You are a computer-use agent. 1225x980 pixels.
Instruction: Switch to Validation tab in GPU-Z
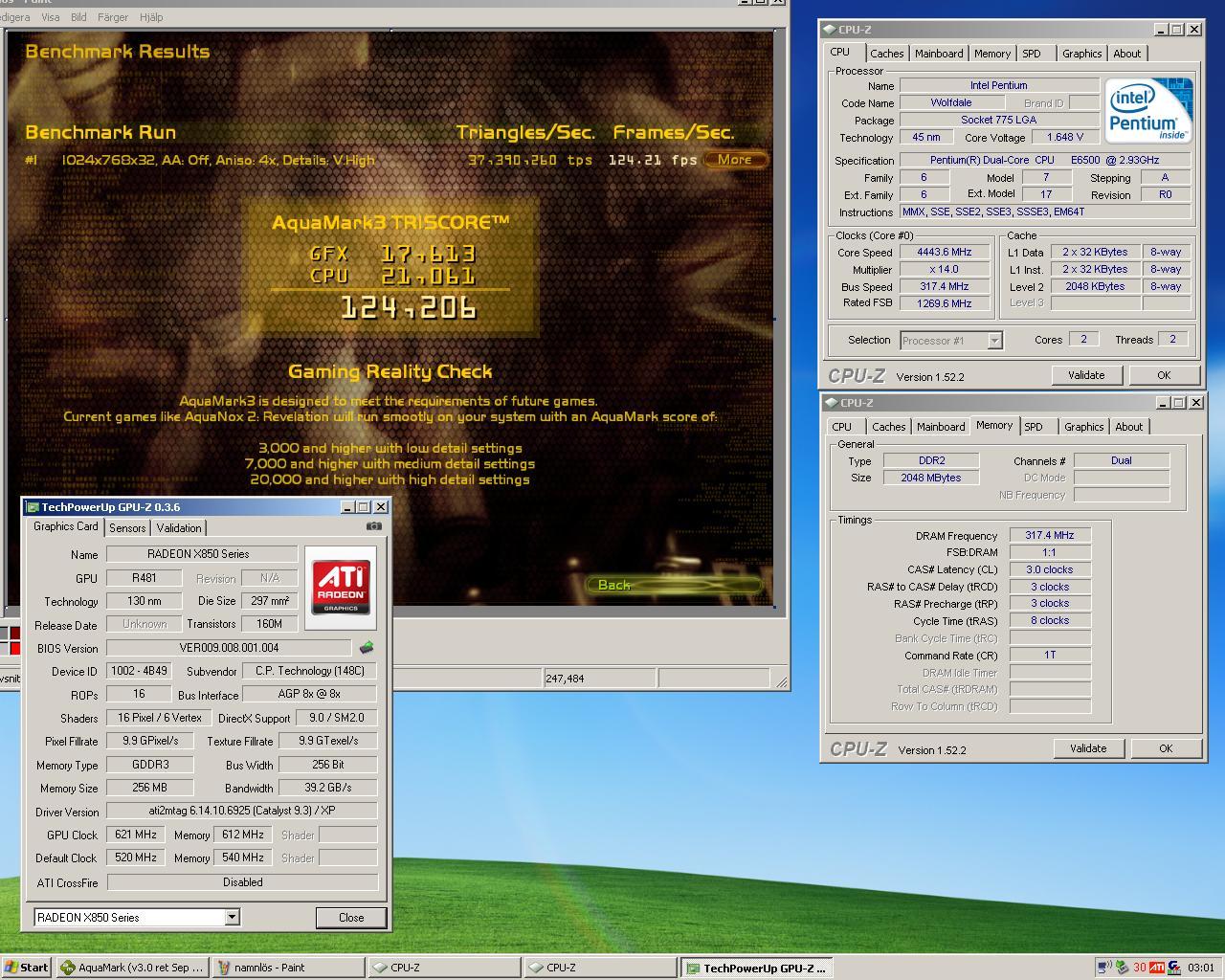pos(179,528)
